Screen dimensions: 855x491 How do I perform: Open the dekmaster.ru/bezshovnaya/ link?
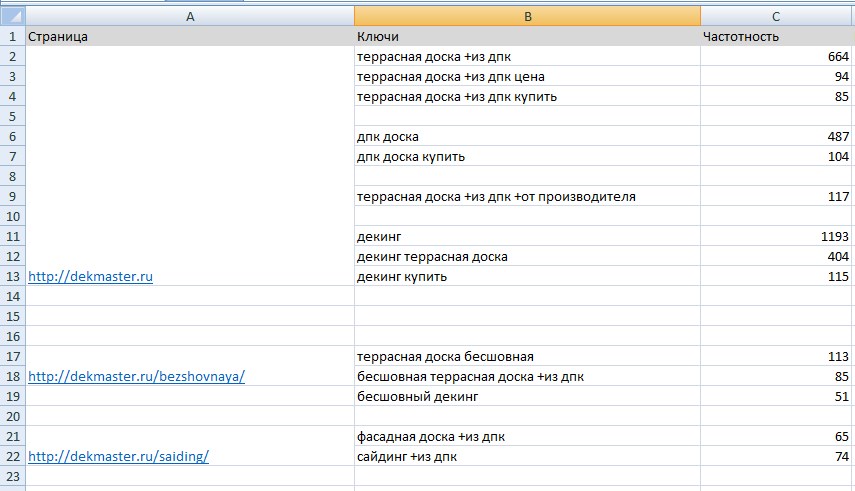point(136,376)
